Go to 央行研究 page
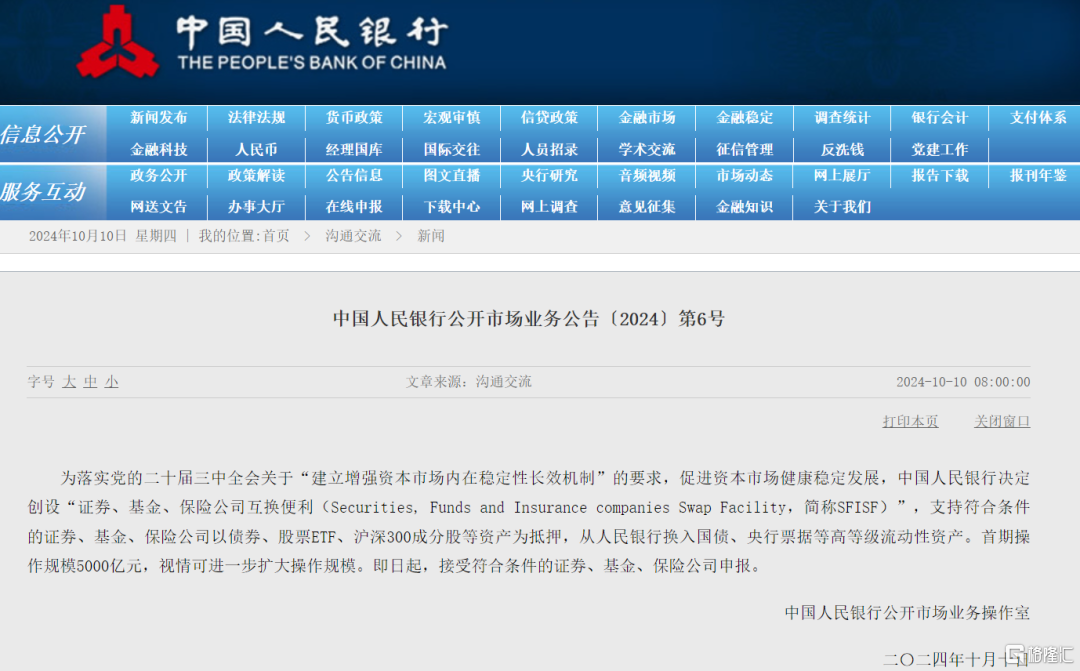Screen dimensions: 1080x671 click(x=549, y=176)
